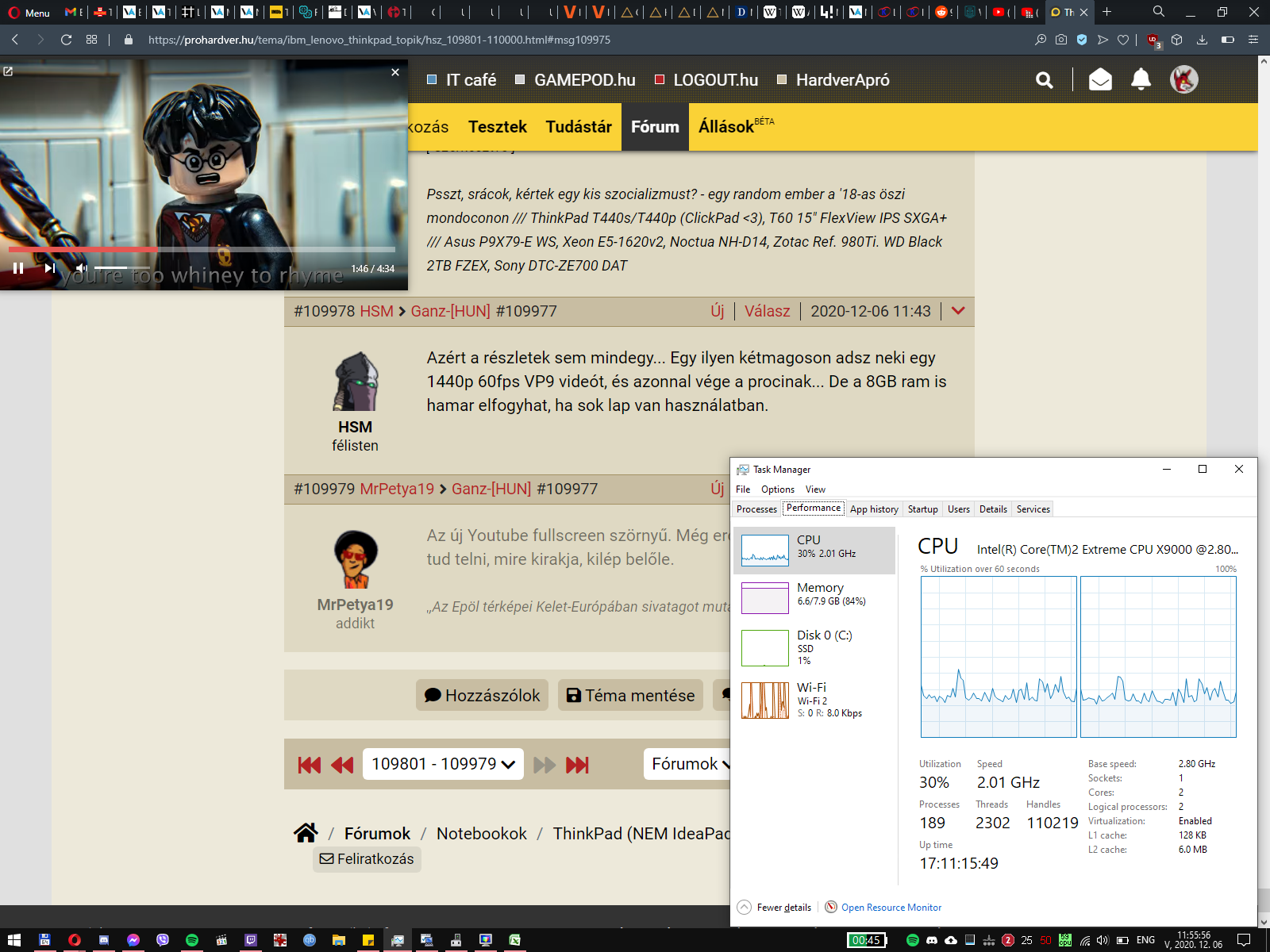1270x952 pixels.
Task: Select CPU performance graph item
Action: (x=814, y=551)
